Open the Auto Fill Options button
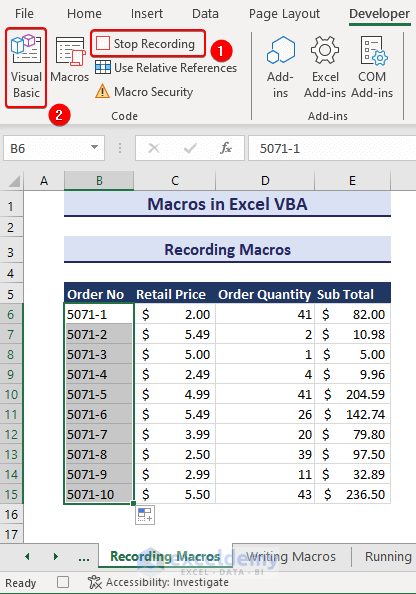The height and width of the screenshot is (594, 416). click(x=145, y=515)
